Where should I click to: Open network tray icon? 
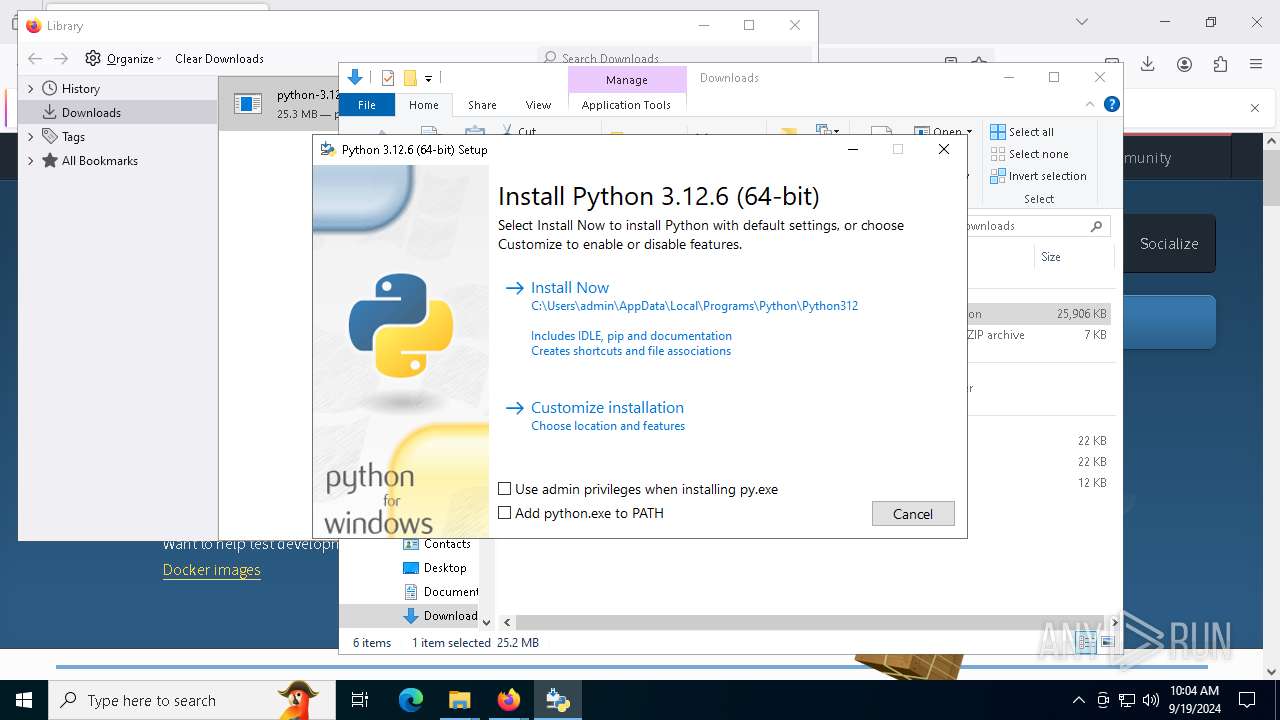1127,700
